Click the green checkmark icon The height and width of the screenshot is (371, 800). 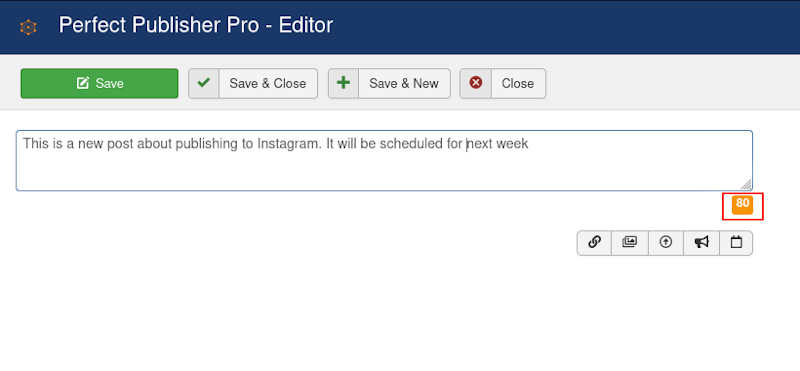tap(204, 83)
